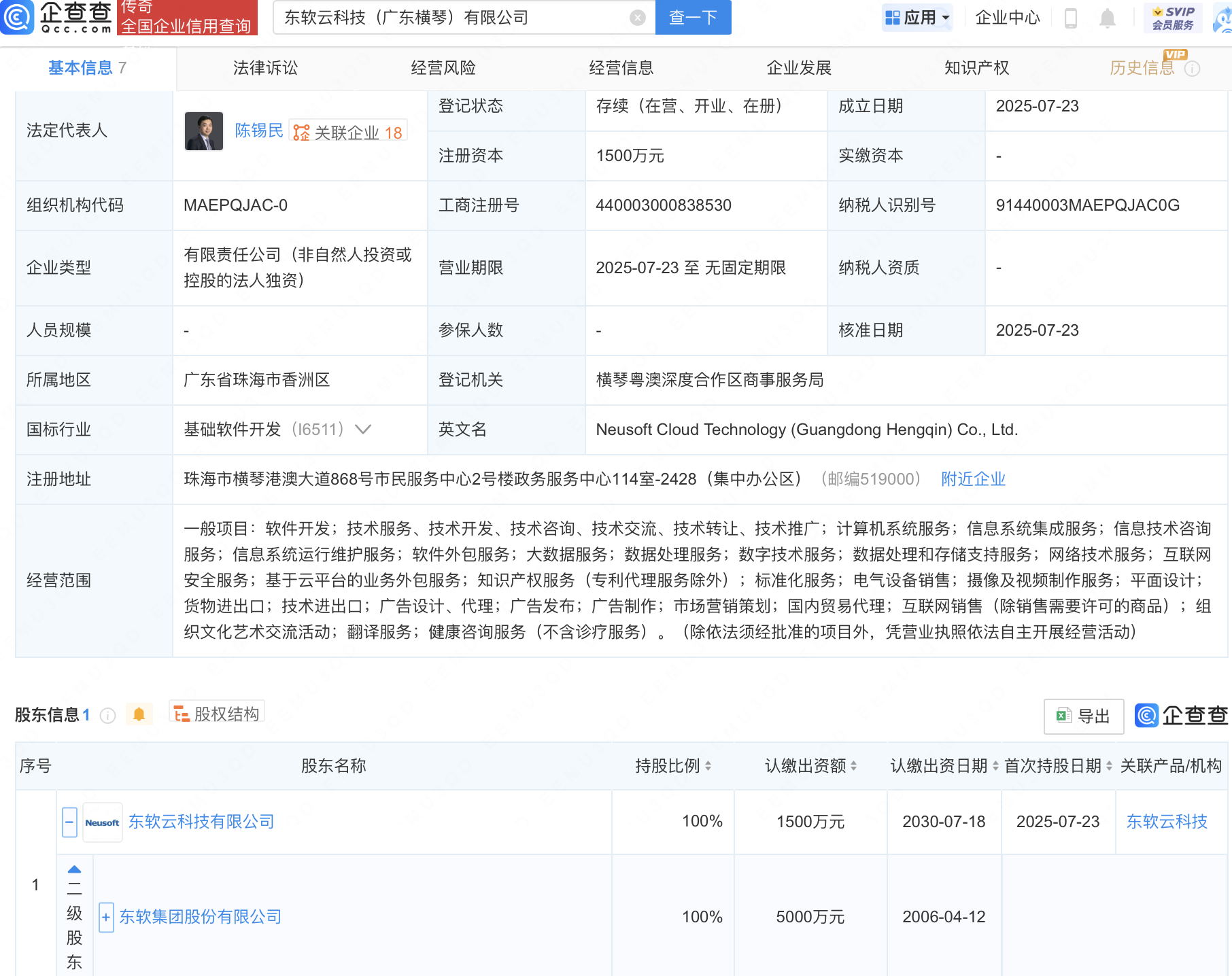This screenshot has height=976, width=1232.
Task: Sort by 首次持股日期 column
Action: pyautogui.click(x=1109, y=766)
